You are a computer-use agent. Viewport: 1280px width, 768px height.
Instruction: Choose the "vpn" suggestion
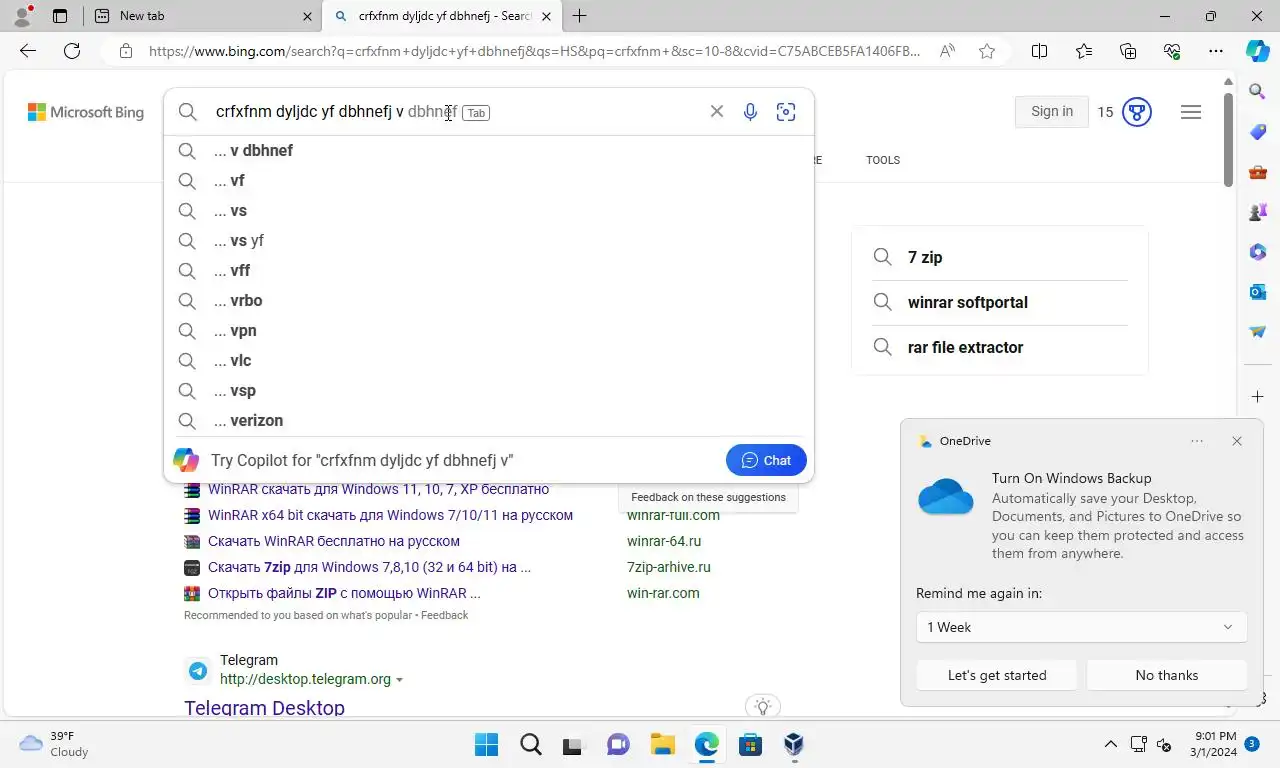tap(488, 331)
